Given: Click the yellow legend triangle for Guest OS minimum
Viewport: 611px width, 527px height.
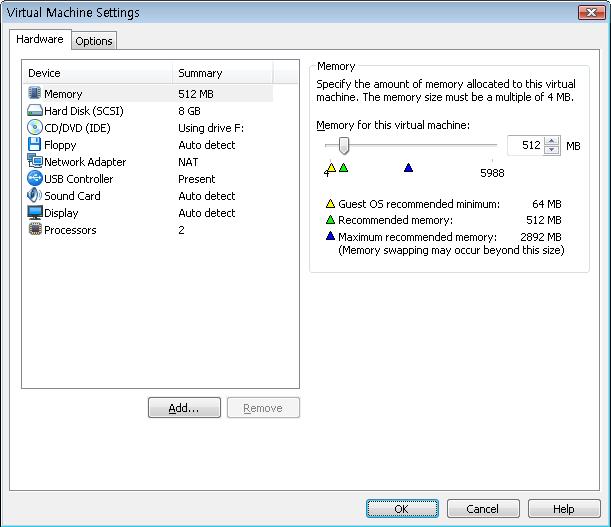Looking at the screenshot, I should click(x=330, y=203).
